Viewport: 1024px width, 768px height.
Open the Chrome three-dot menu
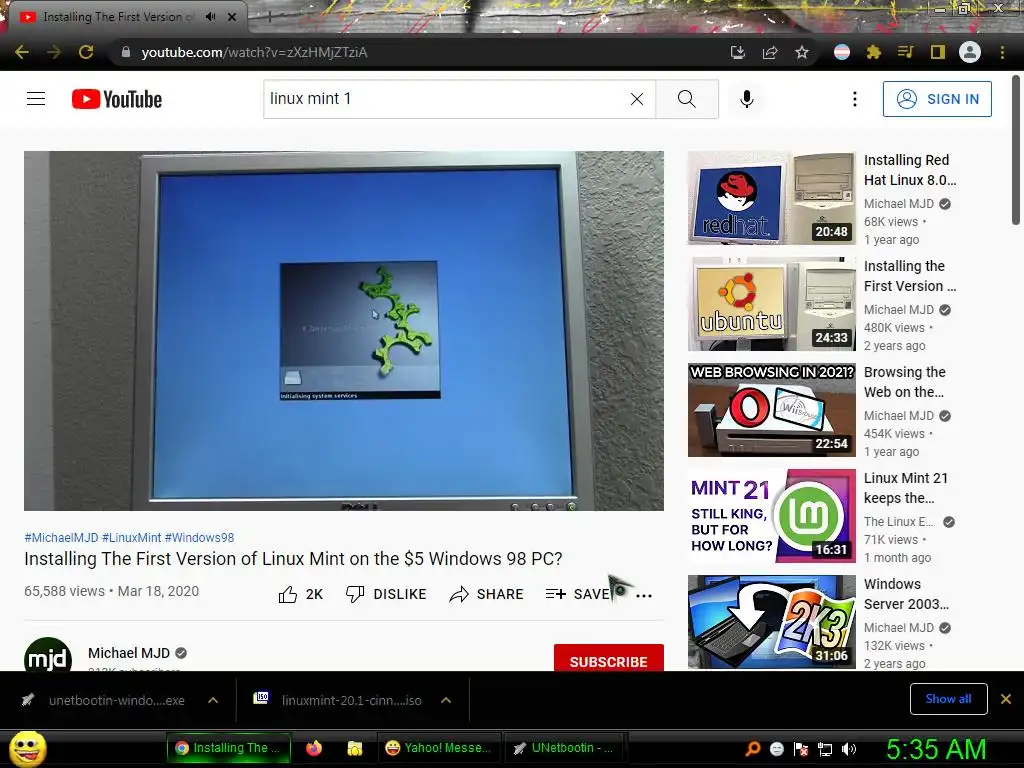(x=1002, y=52)
